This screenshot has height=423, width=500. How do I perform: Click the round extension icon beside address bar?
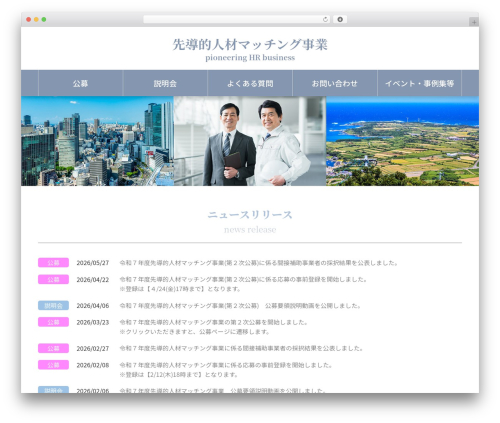coord(340,19)
